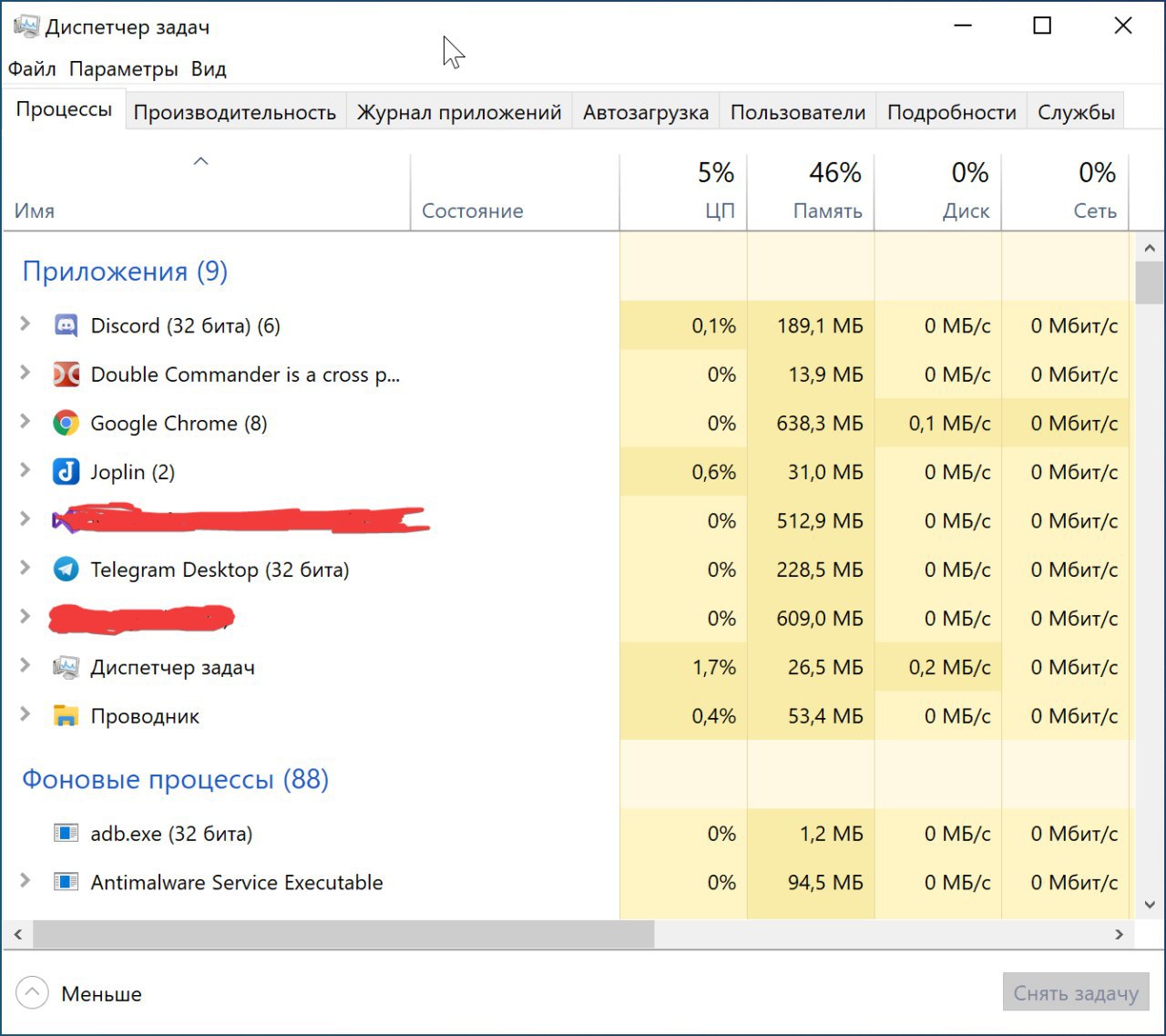Click the 53,4 МБ memory value
Image resolution: width=1166 pixels, height=1036 pixels.
click(825, 717)
